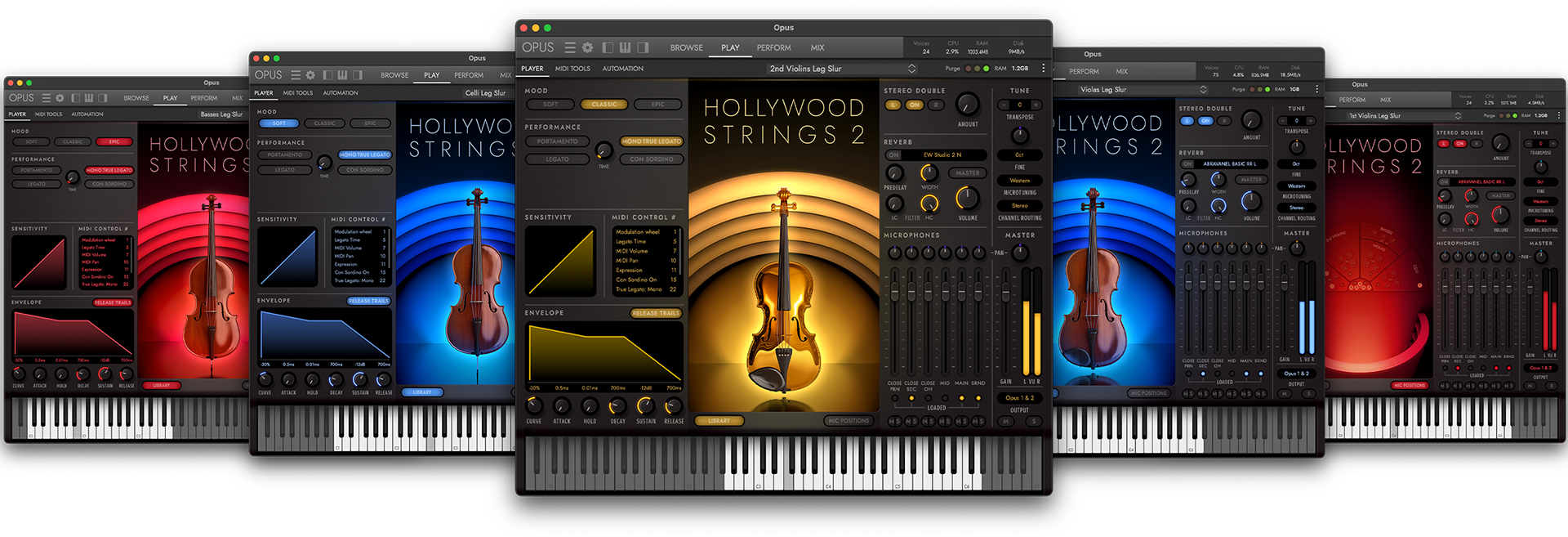Screen dimensions: 1568x537
Task: Switch to Browse tab in the Celli window
Action: point(394,75)
